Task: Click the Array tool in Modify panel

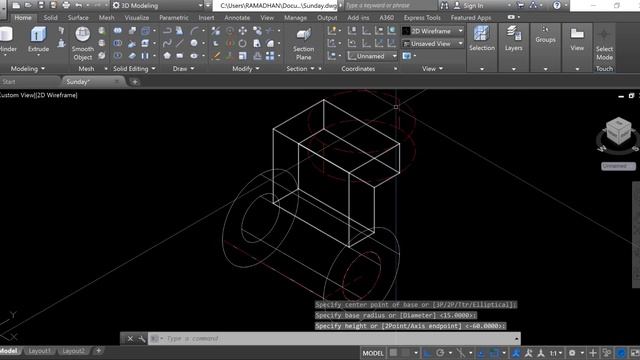Action: [x=270, y=56]
